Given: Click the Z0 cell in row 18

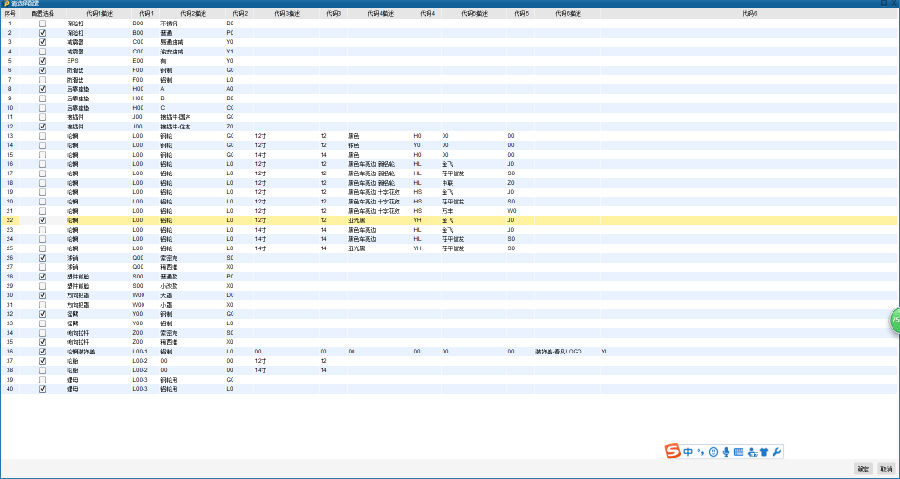Looking at the screenshot, I should click(511, 182).
